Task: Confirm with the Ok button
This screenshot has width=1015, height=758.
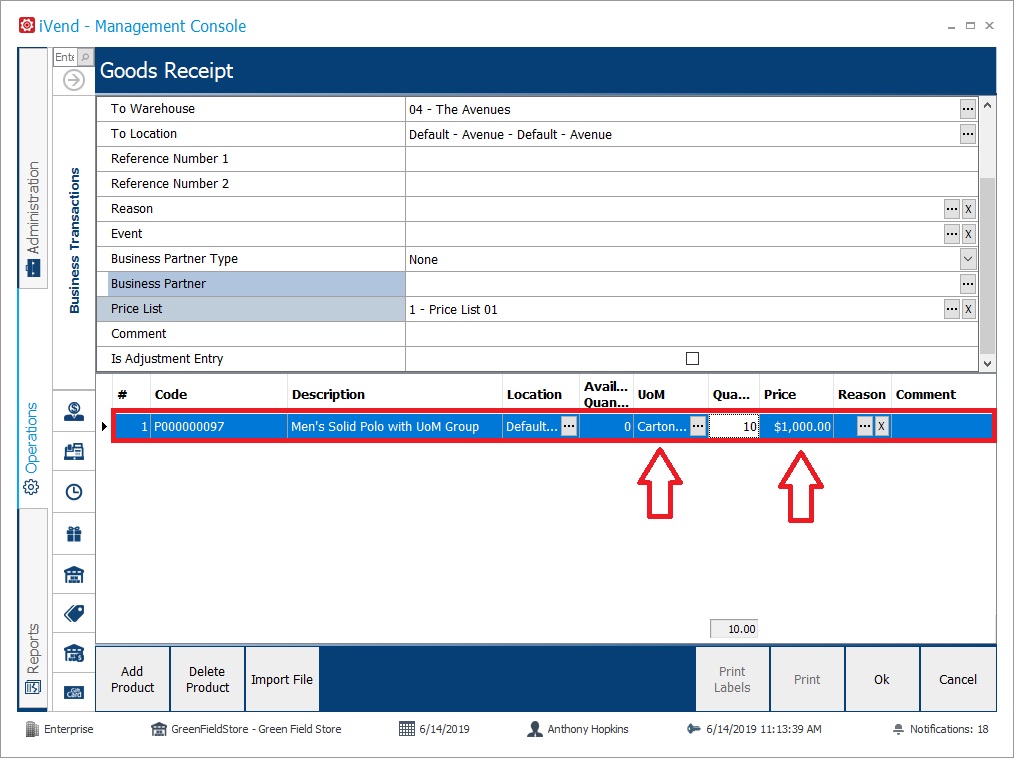Action: coord(882,679)
